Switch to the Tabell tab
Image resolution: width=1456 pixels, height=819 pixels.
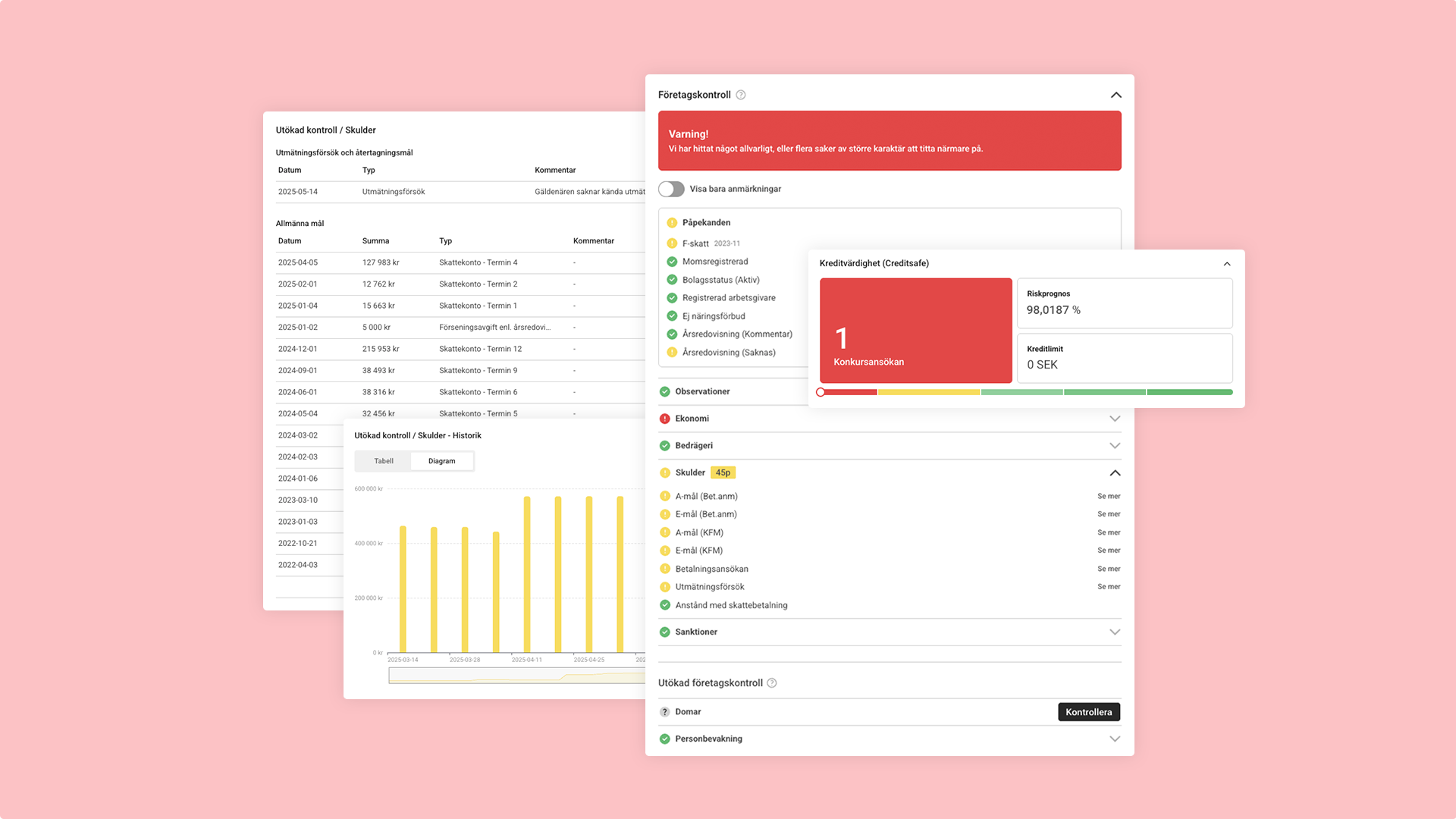coord(384,461)
